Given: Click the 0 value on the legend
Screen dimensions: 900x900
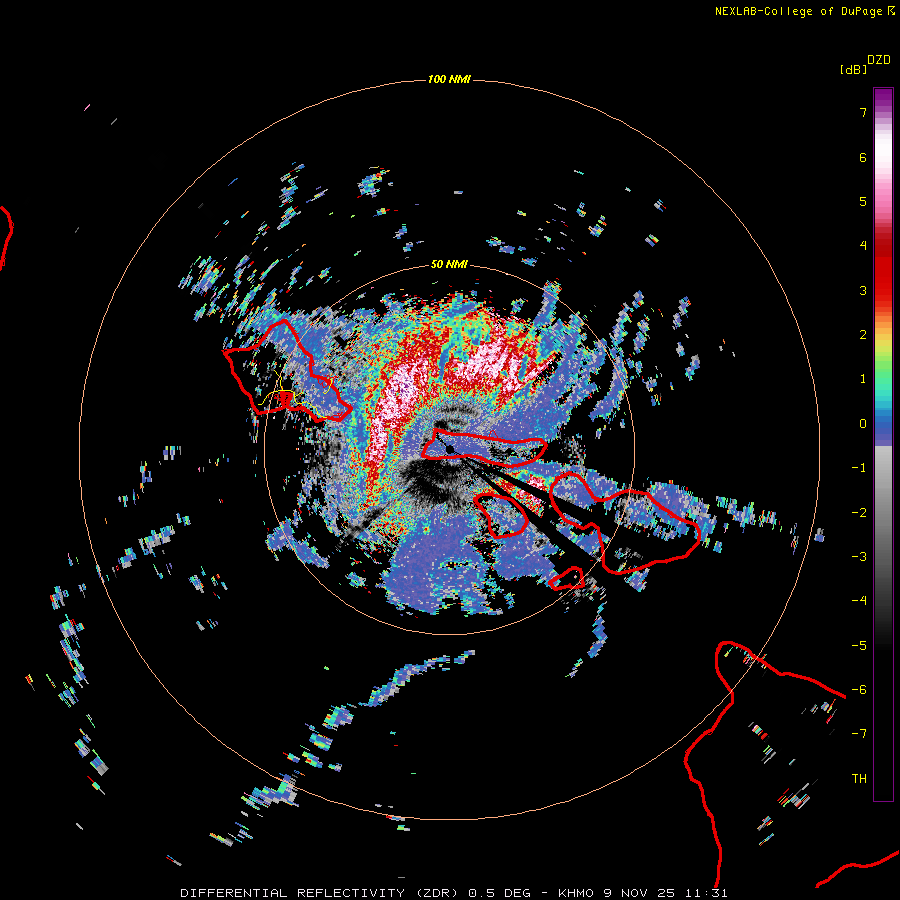Looking at the screenshot, I should click(x=863, y=424).
